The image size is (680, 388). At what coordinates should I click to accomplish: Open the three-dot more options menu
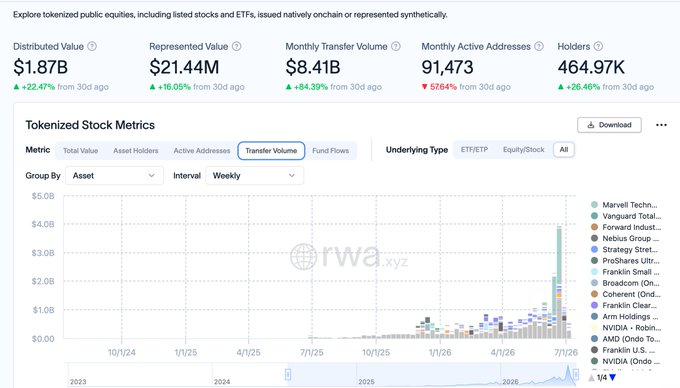pyautogui.click(x=661, y=125)
